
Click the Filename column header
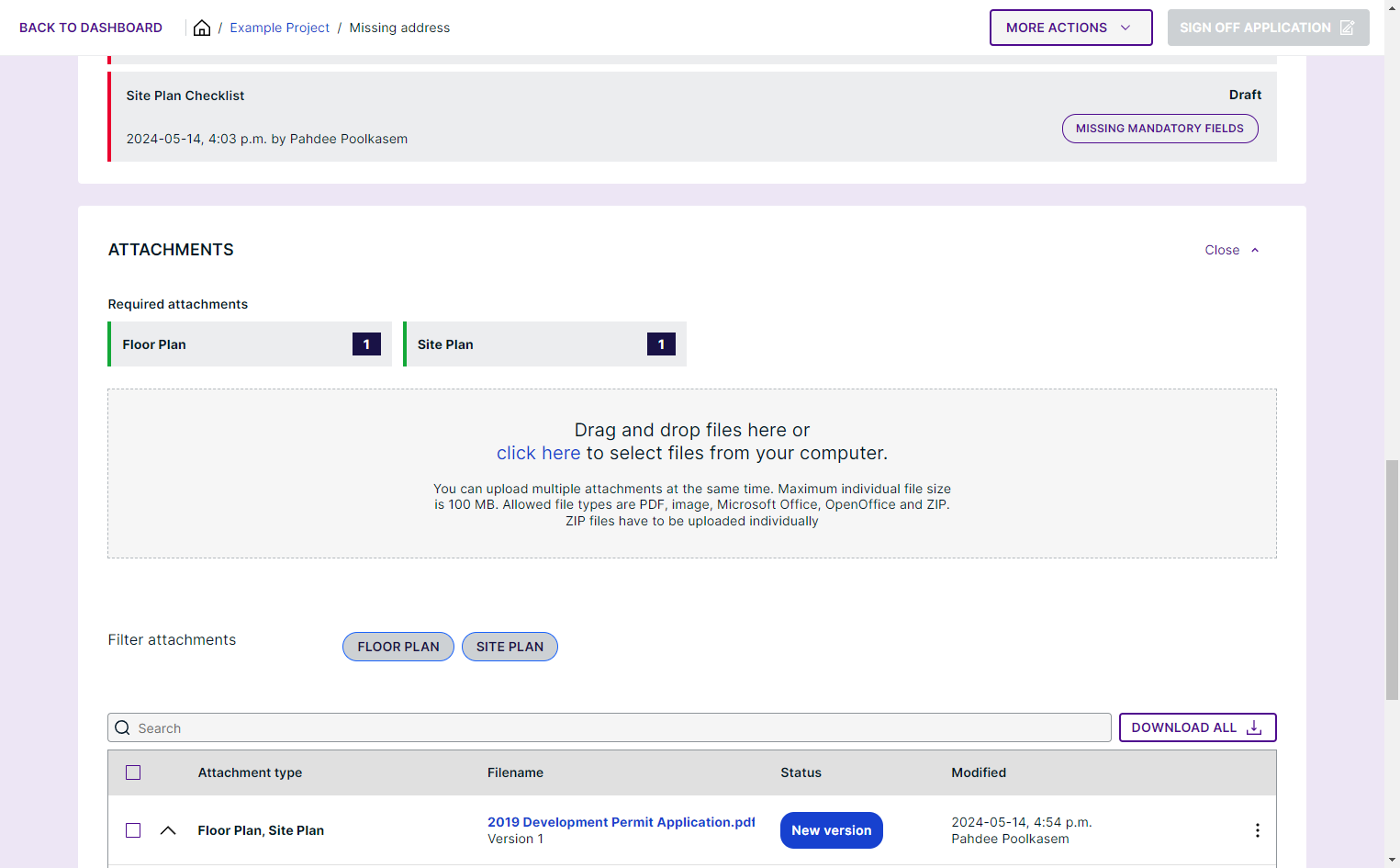515,772
